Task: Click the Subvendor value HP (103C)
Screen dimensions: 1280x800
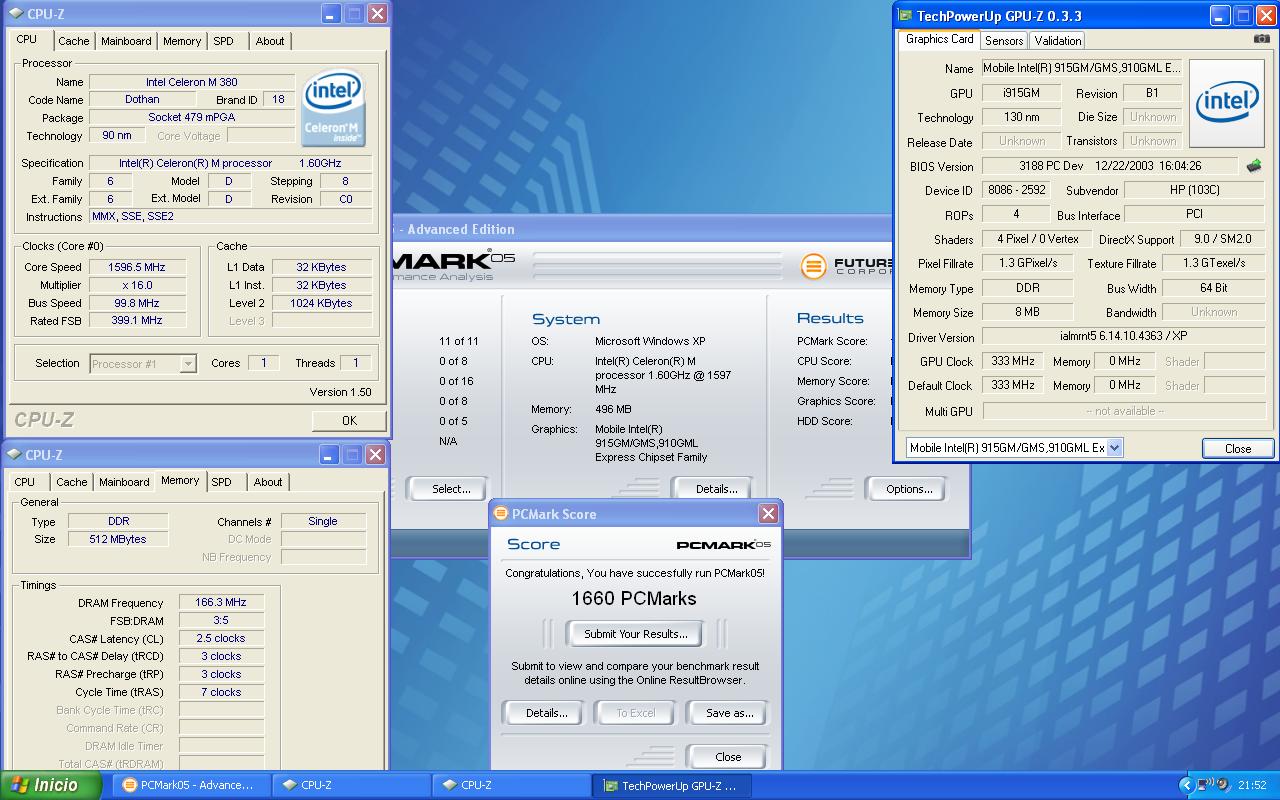Action: (1194, 190)
